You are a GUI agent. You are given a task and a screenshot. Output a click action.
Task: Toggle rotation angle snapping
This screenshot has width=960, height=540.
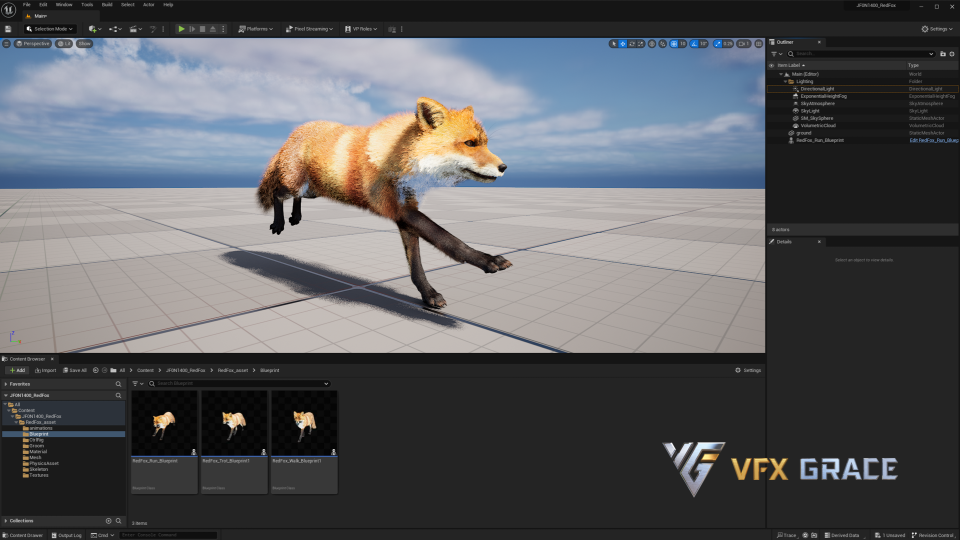694,43
